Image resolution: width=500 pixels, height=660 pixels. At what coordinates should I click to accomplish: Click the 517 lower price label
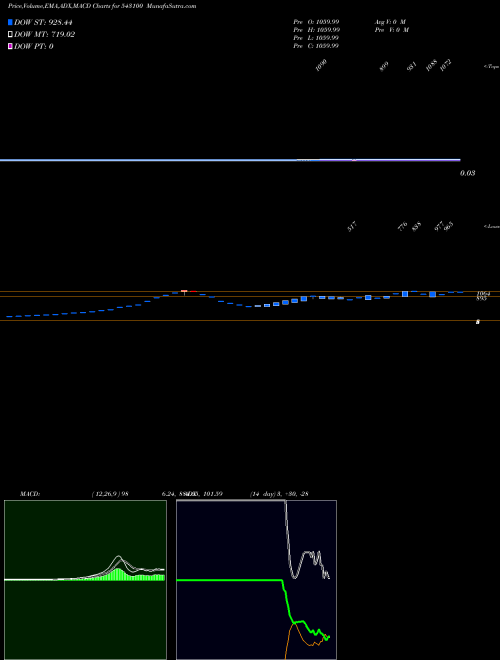[353, 227]
